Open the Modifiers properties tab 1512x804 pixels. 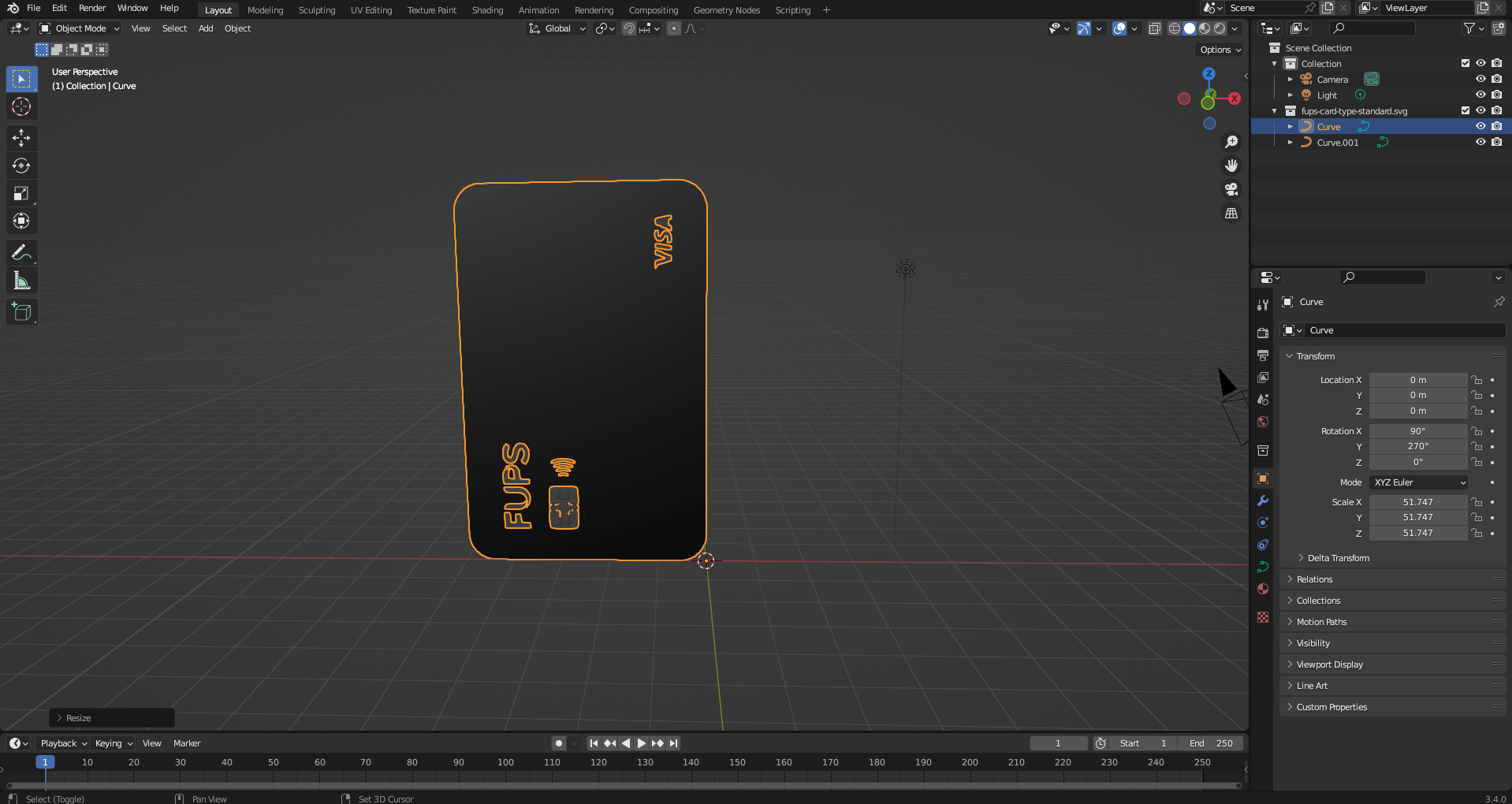(1263, 501)
